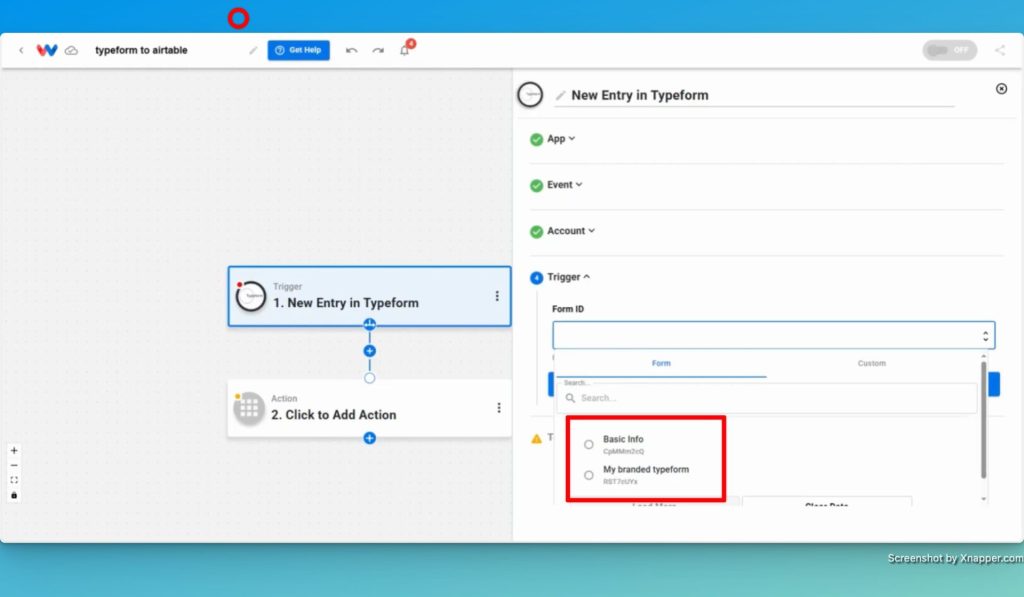Screen dimensions: 1024x597
Task: Click the redo arrow icon
Action: click(378, 50)
